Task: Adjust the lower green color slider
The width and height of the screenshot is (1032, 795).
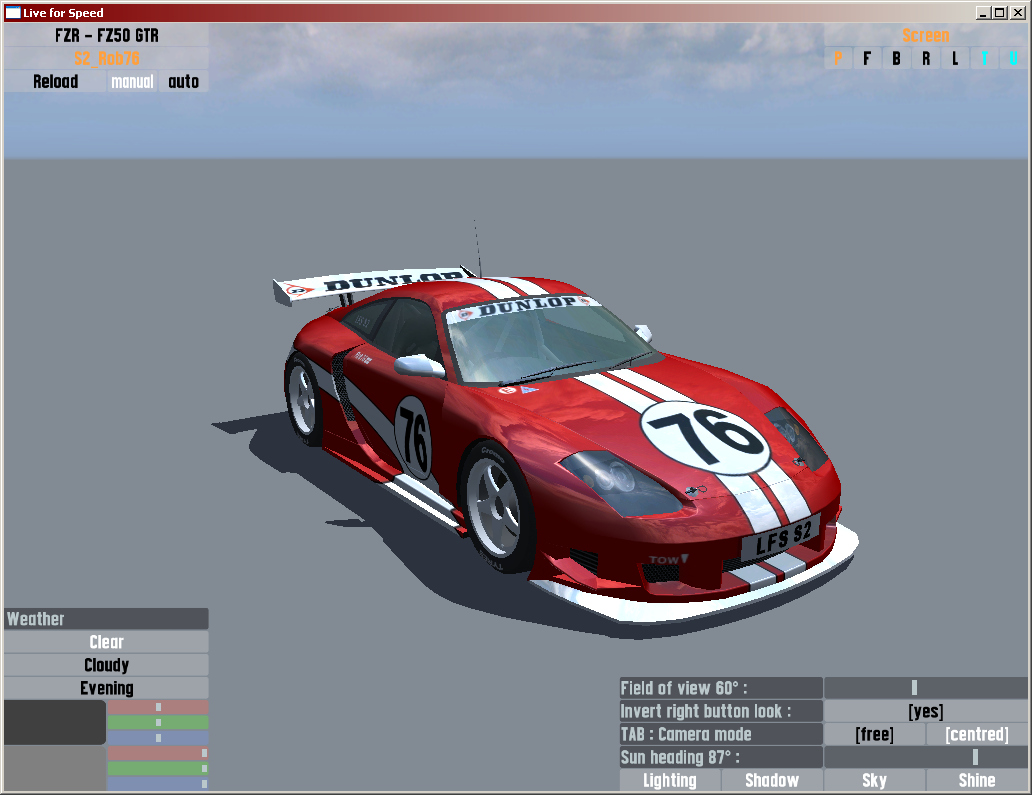Action: coord(158,768)
